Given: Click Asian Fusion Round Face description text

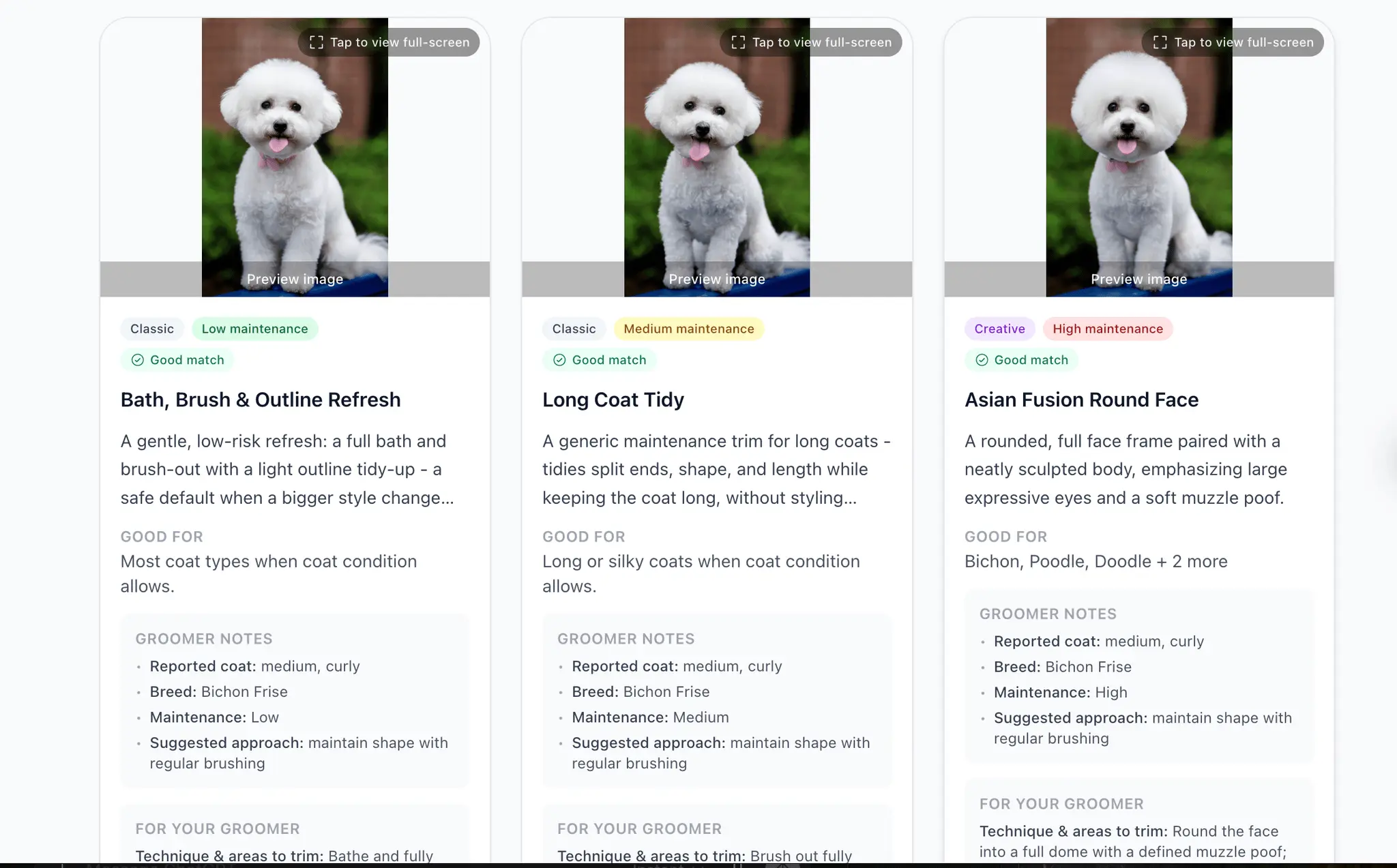Looking at the screenshot, I should tap(1126, 469).
